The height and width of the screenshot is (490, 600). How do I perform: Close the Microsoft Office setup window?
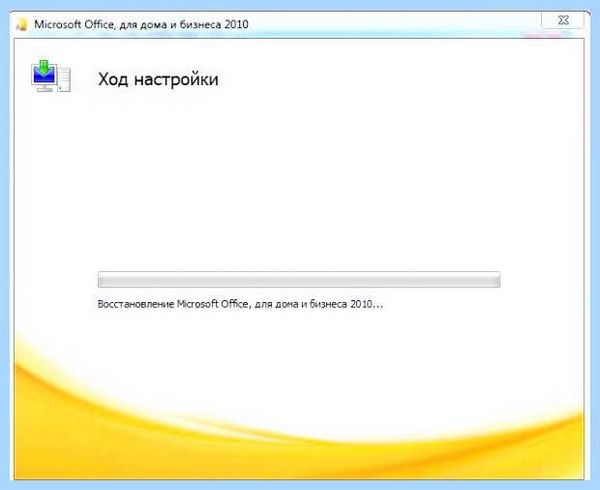[562, 20]
